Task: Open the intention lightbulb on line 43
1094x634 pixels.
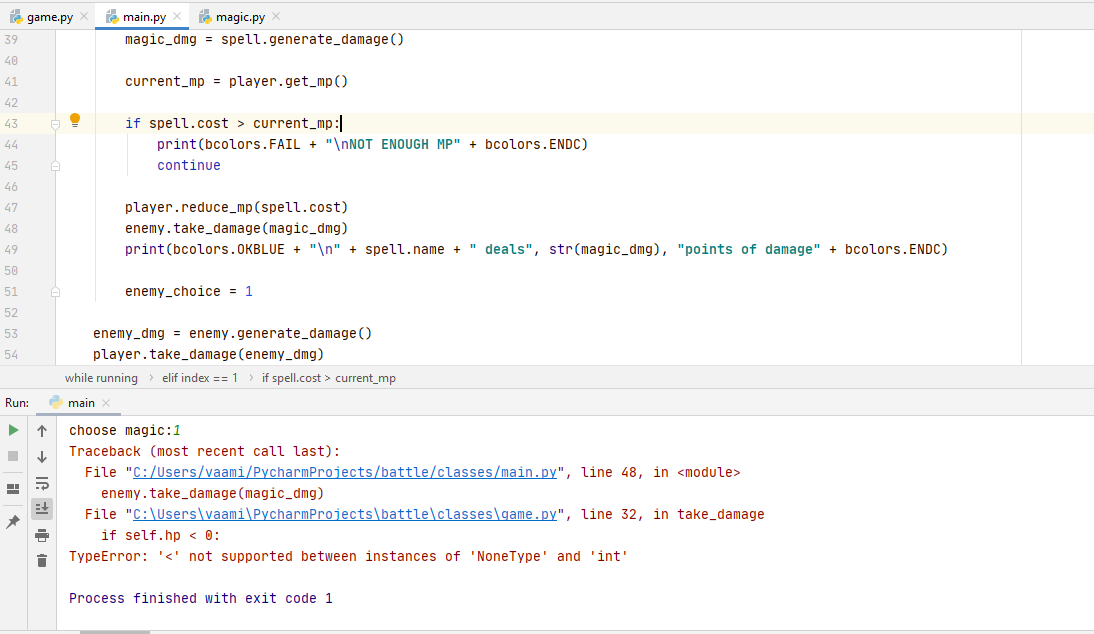Action: [x=74, y=119]
